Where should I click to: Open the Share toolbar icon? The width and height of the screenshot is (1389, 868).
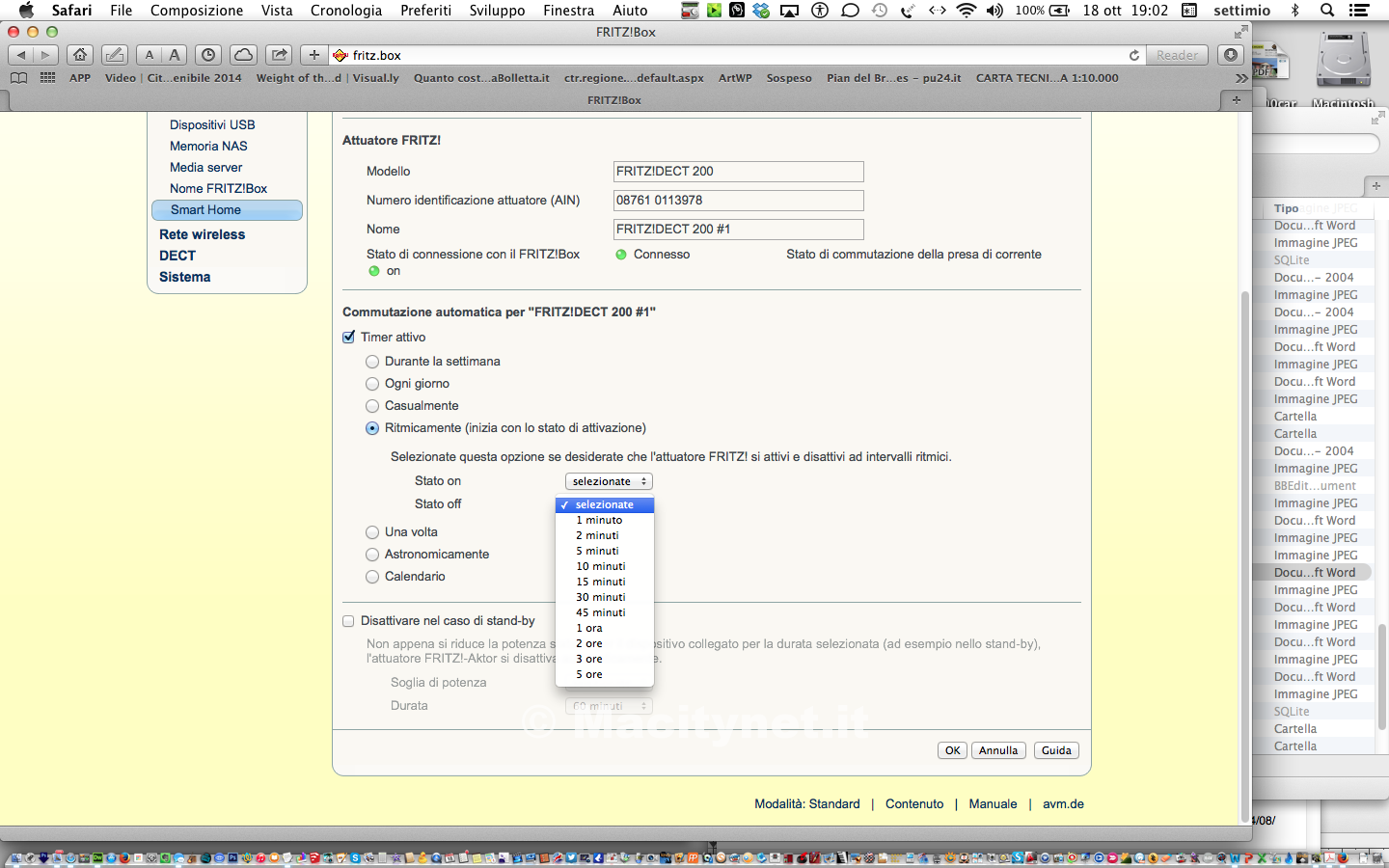pos(279,55)
